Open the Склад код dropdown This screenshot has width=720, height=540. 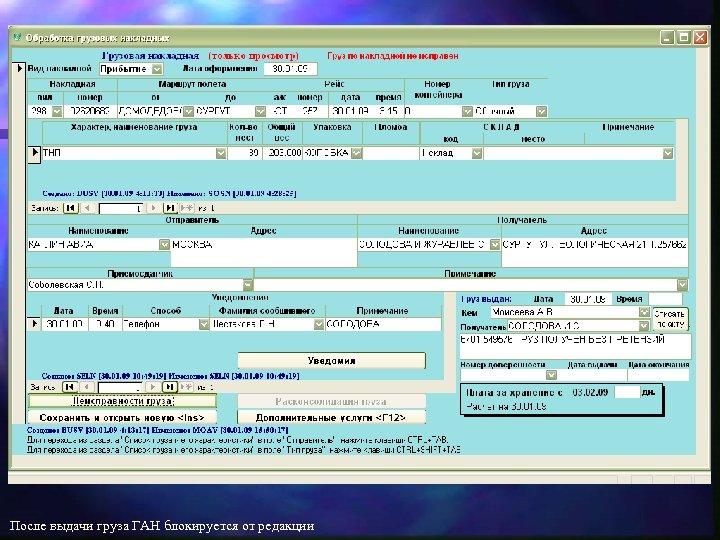coord(477,153)
